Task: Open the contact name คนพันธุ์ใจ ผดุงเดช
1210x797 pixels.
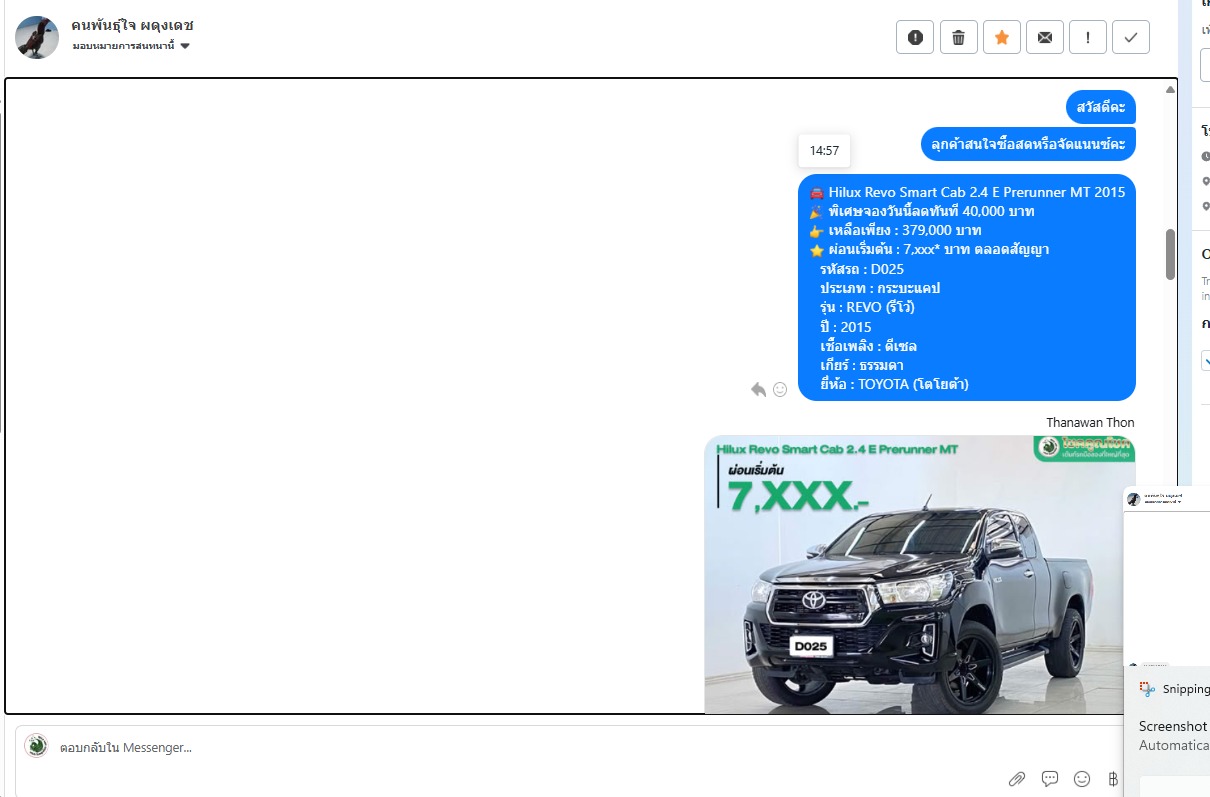Action: (x=133, y=24)
